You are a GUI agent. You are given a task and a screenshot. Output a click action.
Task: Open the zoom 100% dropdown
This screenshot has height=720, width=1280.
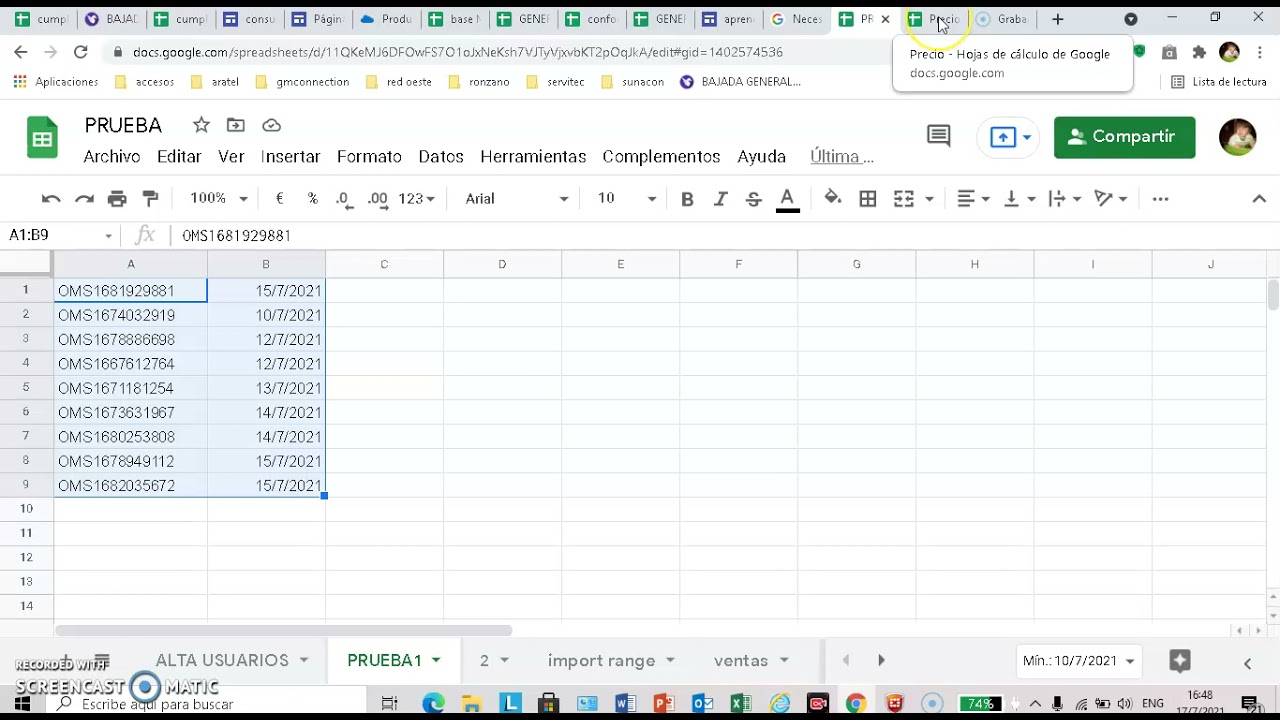[218, 199]
